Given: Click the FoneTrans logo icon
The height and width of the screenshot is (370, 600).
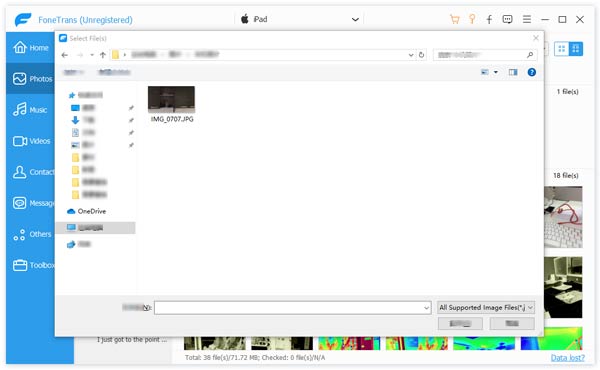Looking at the screenshot, I should point(23,19).
